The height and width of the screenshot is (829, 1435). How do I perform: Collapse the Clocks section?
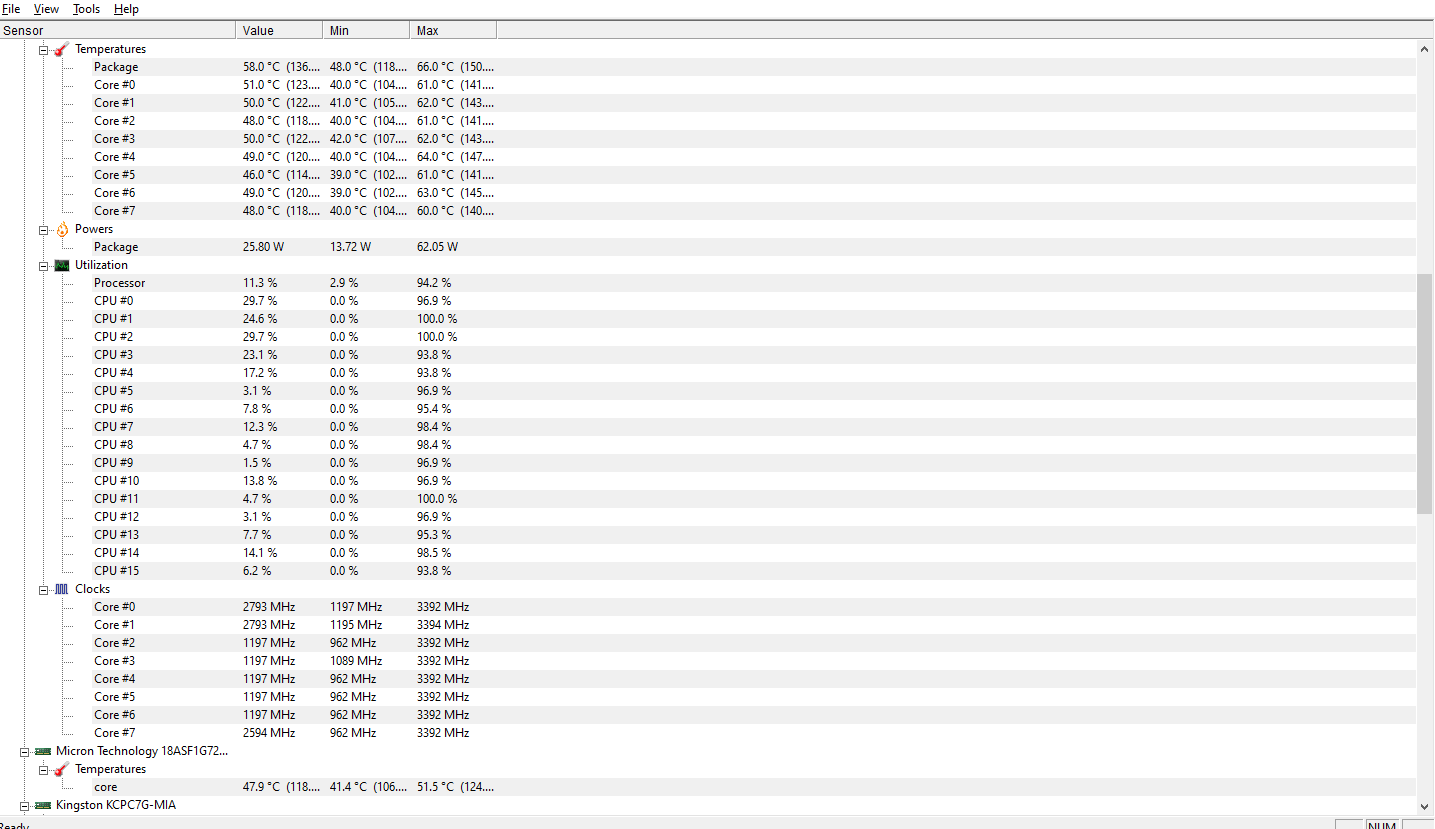coord(44,589)
